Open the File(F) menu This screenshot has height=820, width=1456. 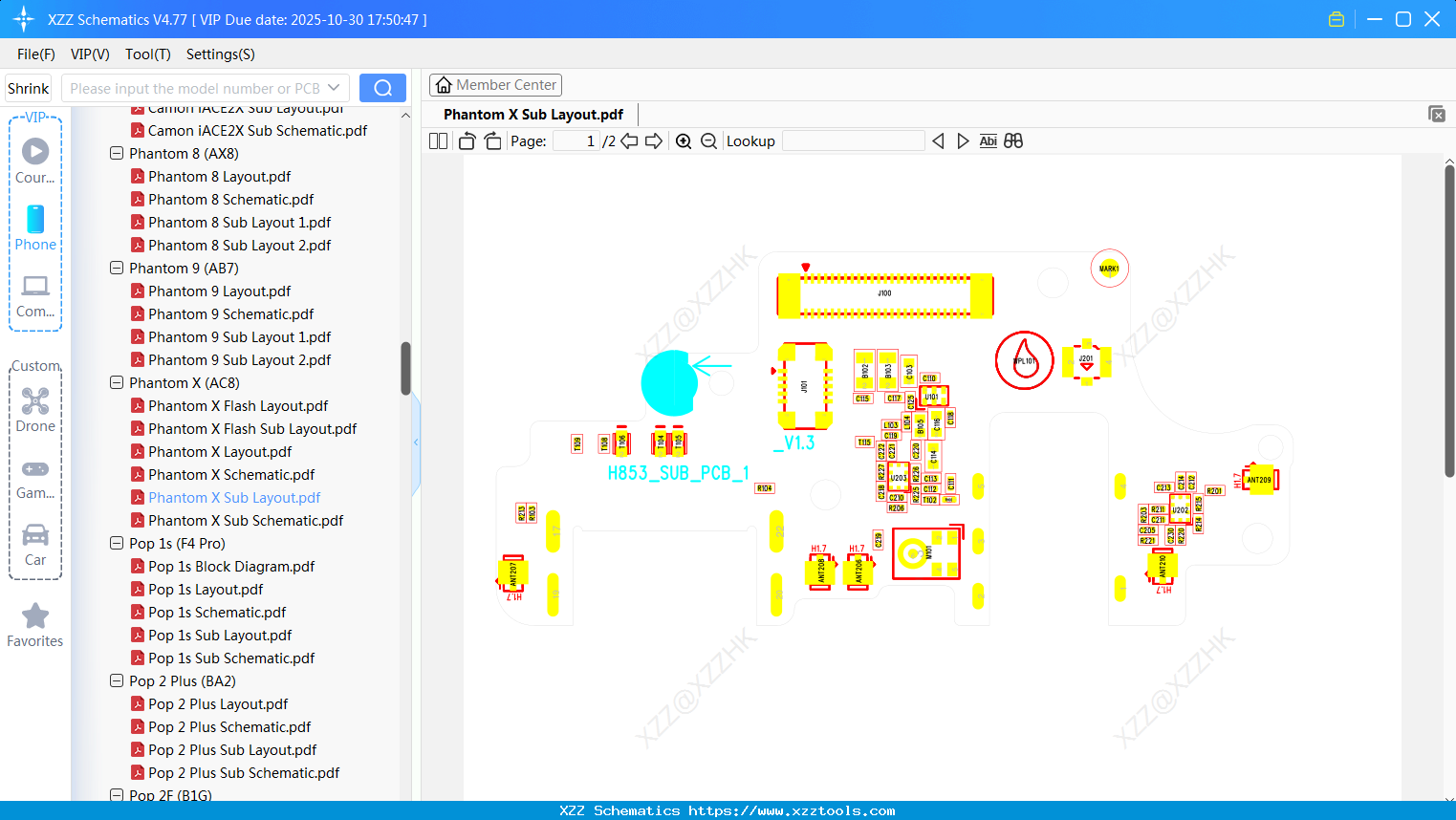pos(36,54)
